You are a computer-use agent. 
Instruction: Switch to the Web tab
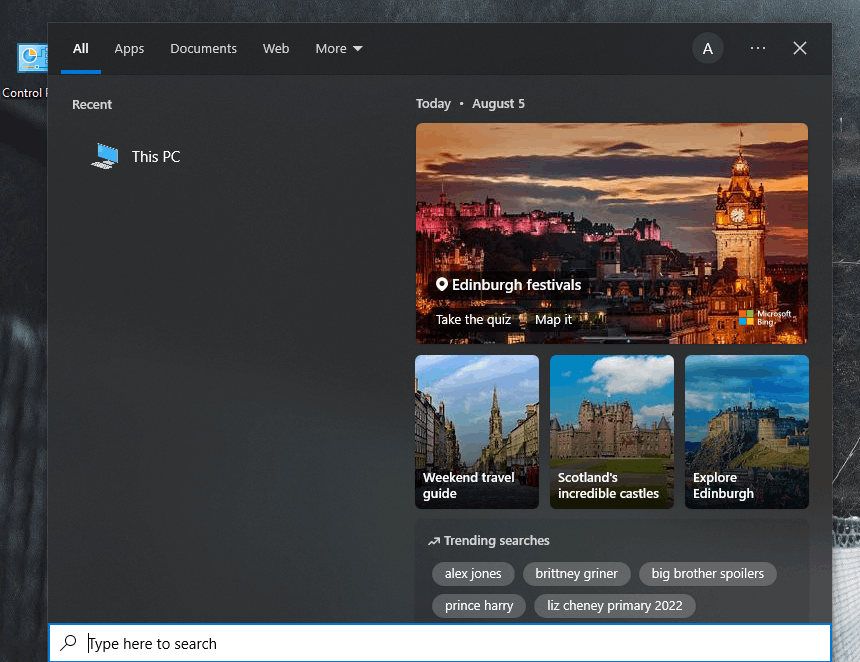(276, 48)
